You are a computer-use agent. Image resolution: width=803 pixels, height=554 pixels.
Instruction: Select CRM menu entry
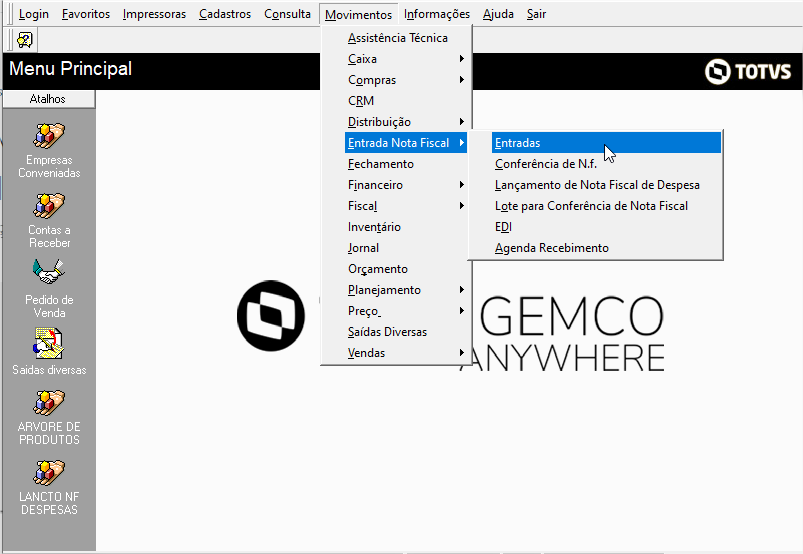tap(406, 101)
